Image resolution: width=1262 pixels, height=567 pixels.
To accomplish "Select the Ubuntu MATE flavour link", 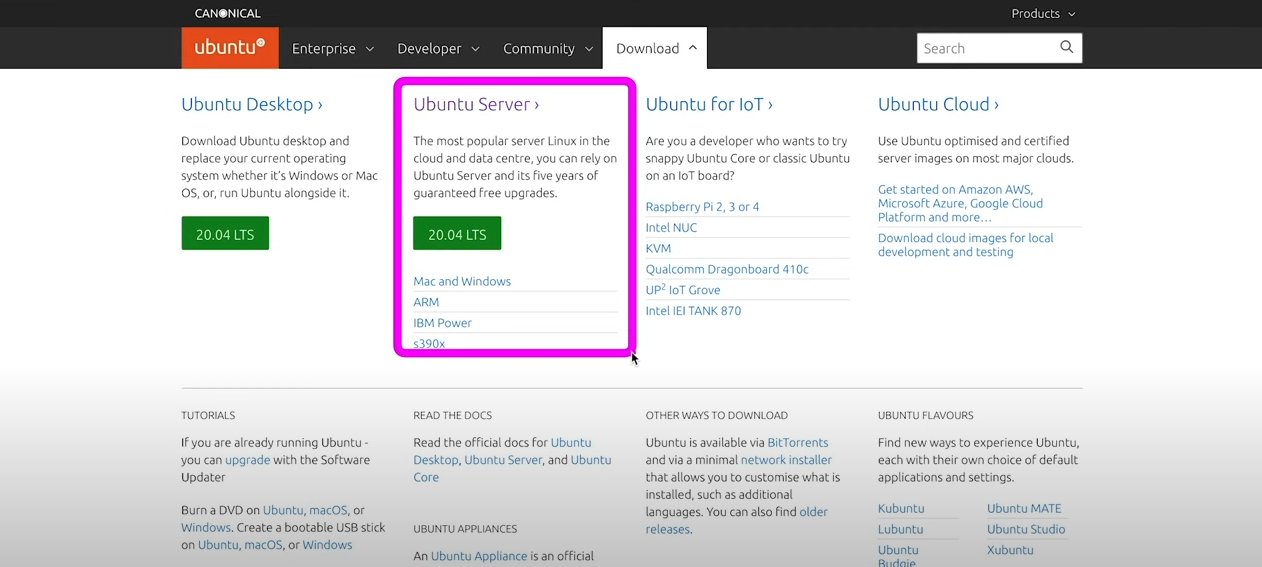I will click(1024, 508).
